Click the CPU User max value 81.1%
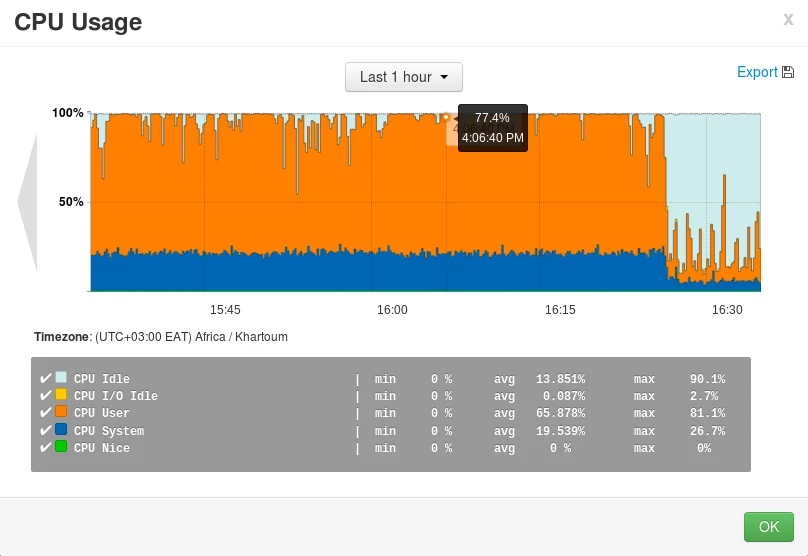The image size is (808, 556). pos(708,413)
